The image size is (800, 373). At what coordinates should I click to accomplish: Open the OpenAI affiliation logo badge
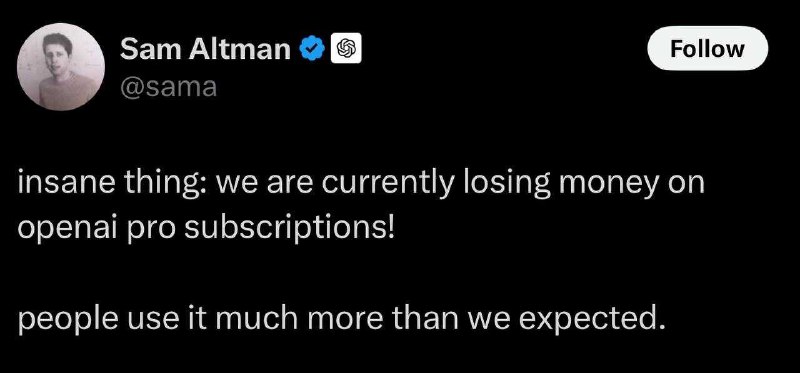[x=346, y=48]
